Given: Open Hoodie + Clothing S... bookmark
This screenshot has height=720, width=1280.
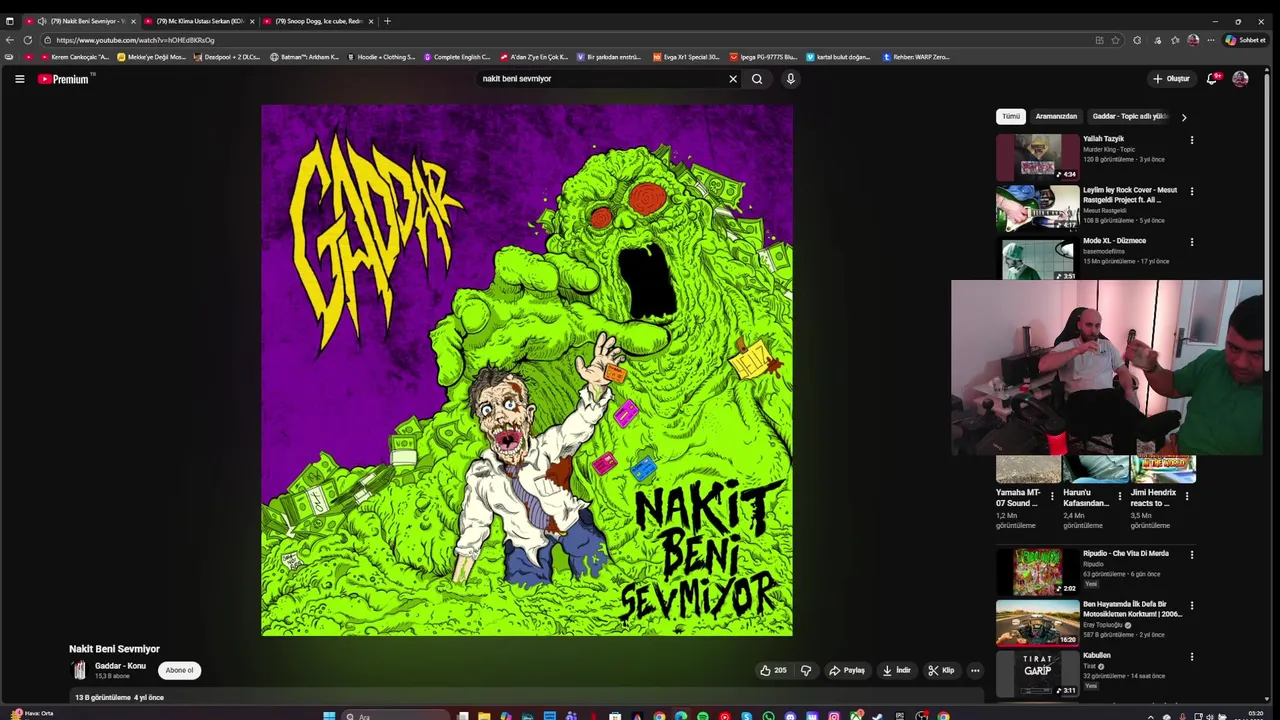Looking at the screenshot, I should 381,57.
